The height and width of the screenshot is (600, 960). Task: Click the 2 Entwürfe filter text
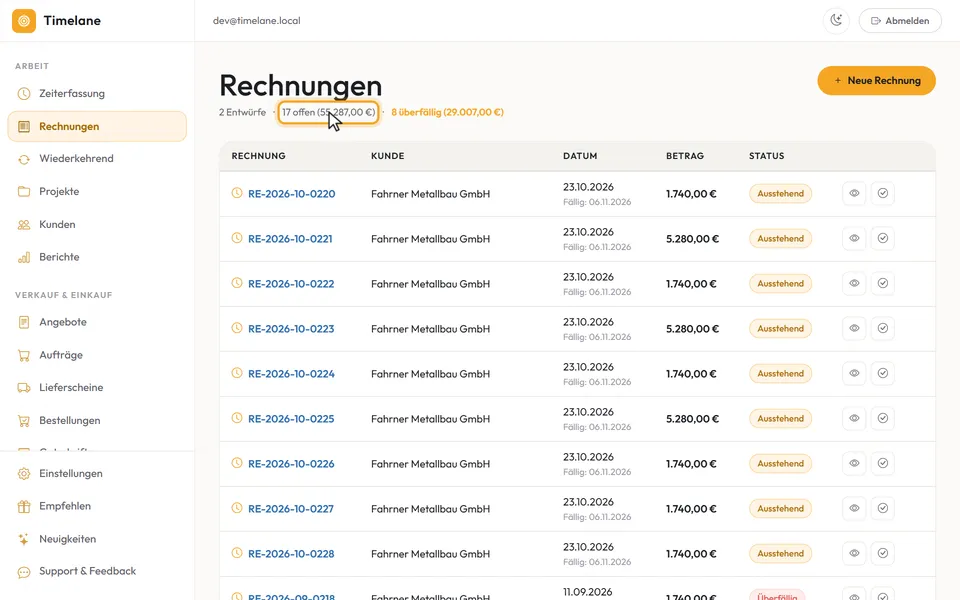242,113
